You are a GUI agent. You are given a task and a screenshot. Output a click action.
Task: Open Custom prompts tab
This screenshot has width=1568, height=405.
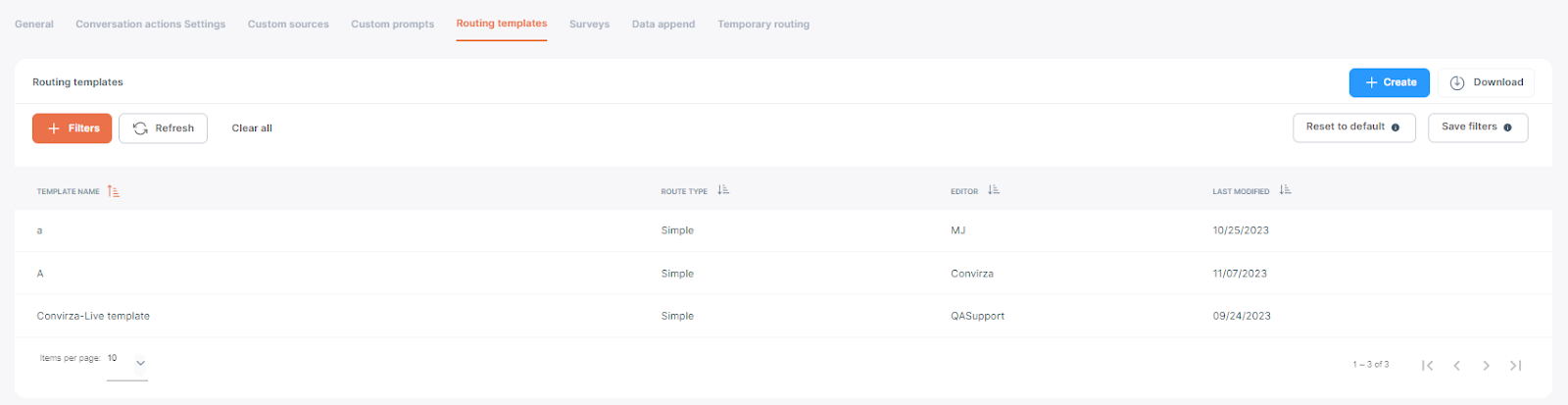392,25
